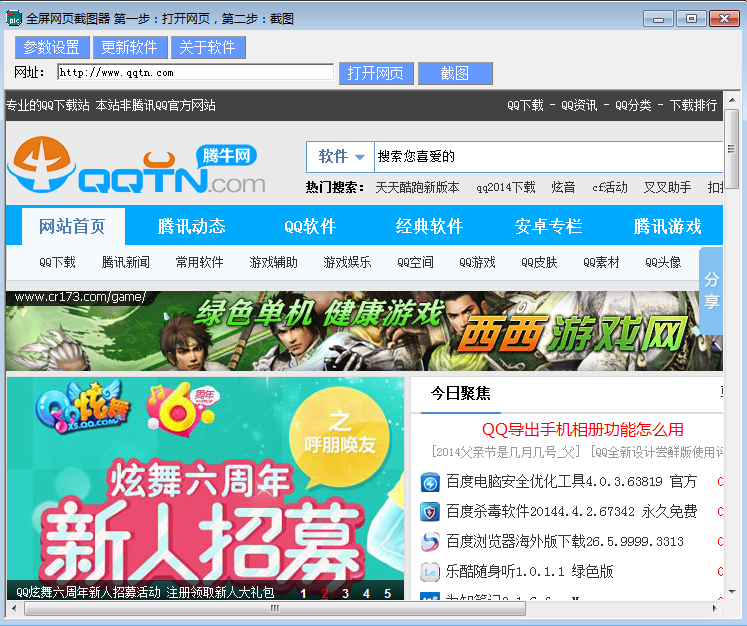Select the 腾讯游戏 nav tab
747x626 pixels.
pyautogui.click(x=667, y=226)
